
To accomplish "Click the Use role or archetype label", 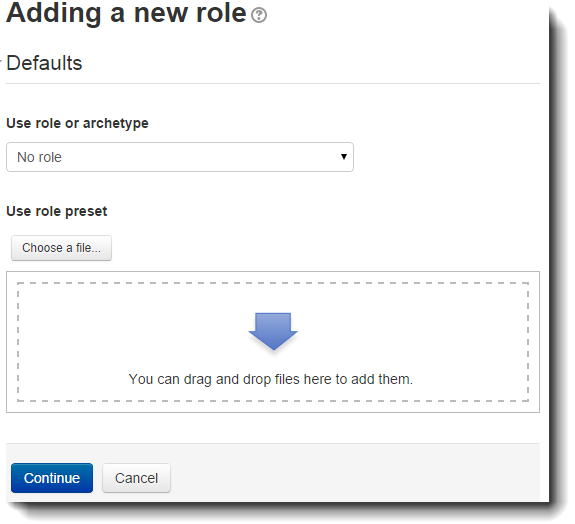I will click(x=77, y=123).
